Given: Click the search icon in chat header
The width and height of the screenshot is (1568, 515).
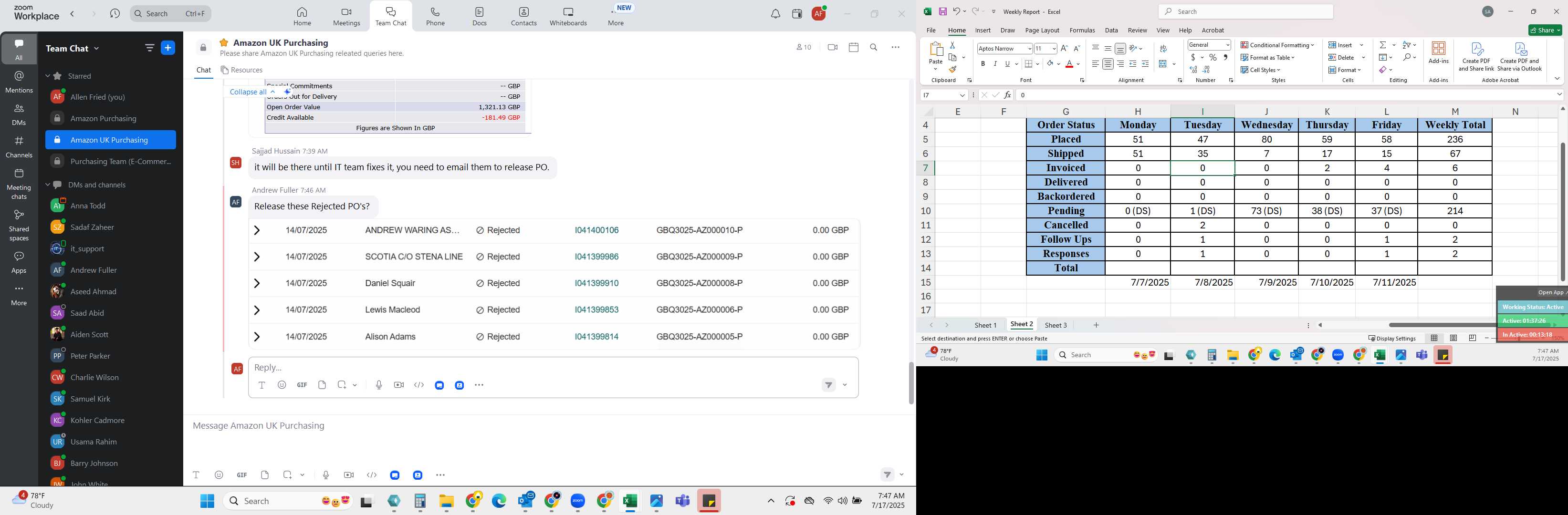Looking at the screenshot, I should tap(874, 47).
